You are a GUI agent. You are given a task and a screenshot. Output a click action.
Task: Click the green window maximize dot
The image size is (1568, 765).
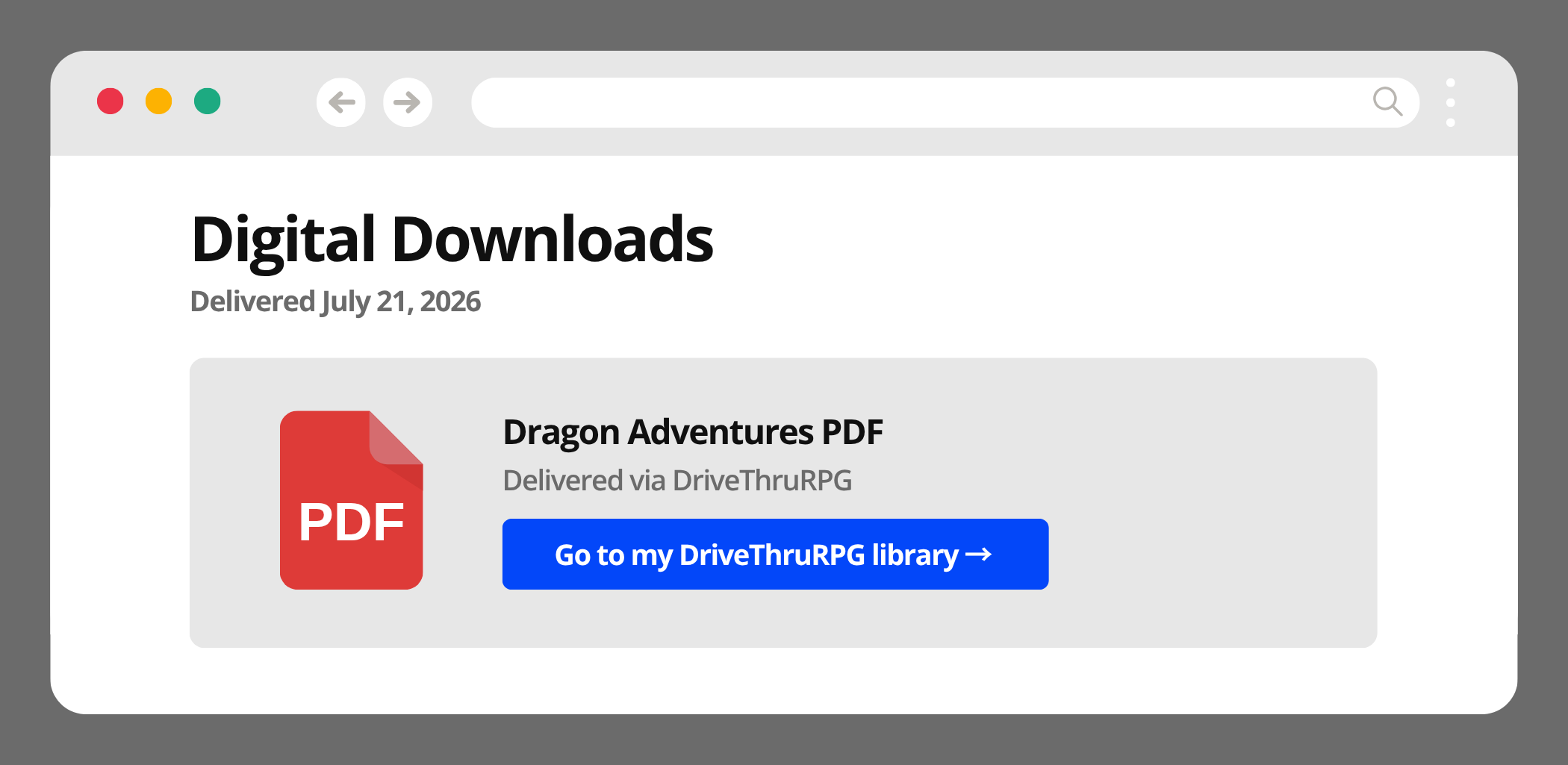(208, 102)
